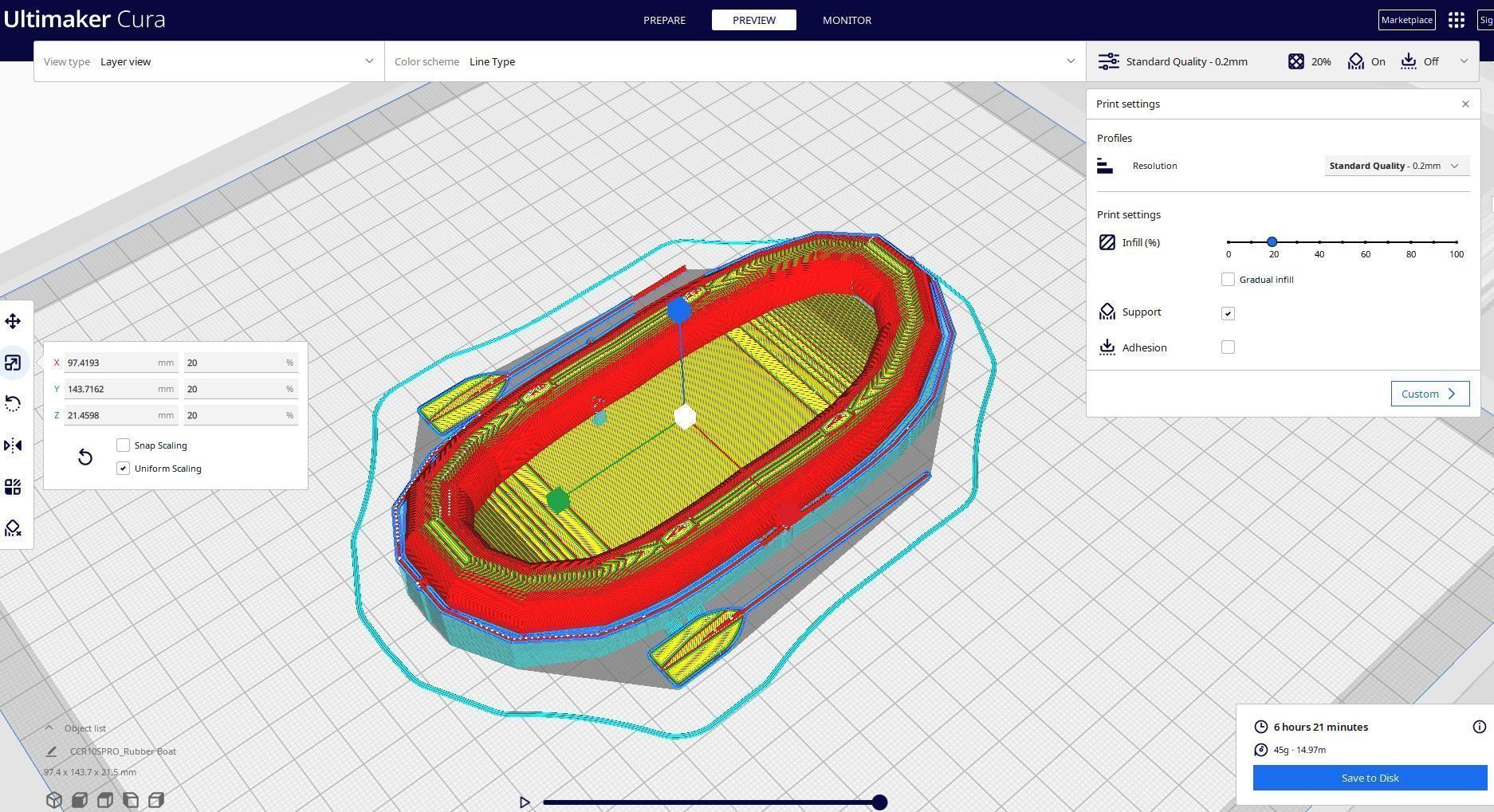Play the layer simulation
Viewport: 1494px width, 812px height.
tap(525, 802)
